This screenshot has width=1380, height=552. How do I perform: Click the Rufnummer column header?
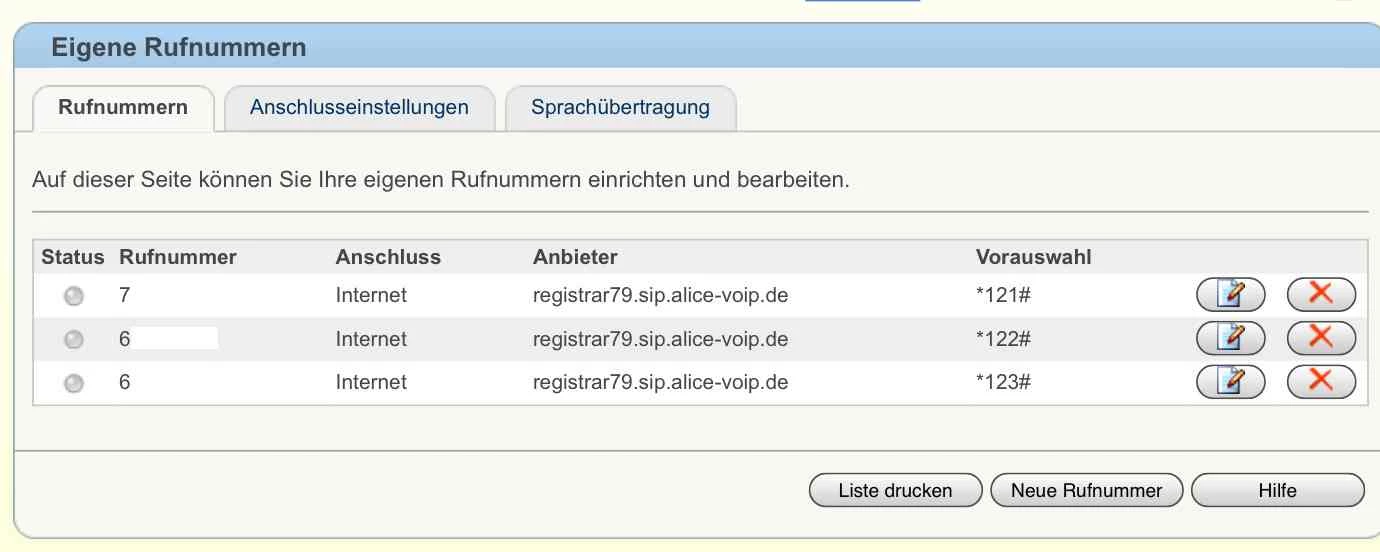[178, 257]
